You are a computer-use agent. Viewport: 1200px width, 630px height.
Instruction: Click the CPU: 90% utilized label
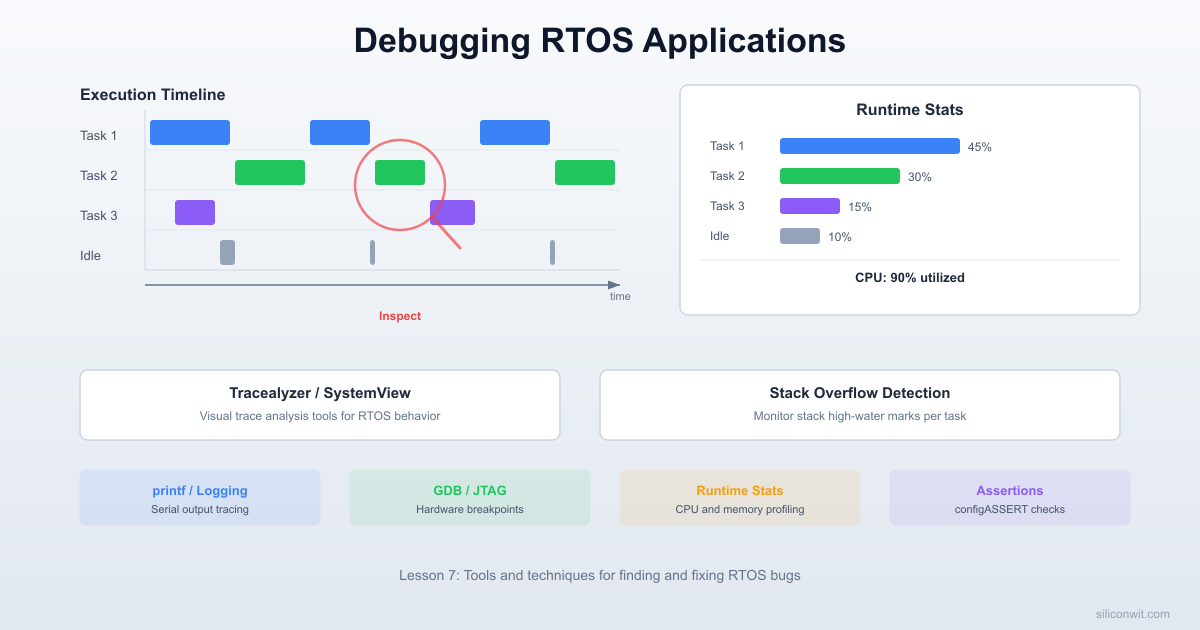910,277
